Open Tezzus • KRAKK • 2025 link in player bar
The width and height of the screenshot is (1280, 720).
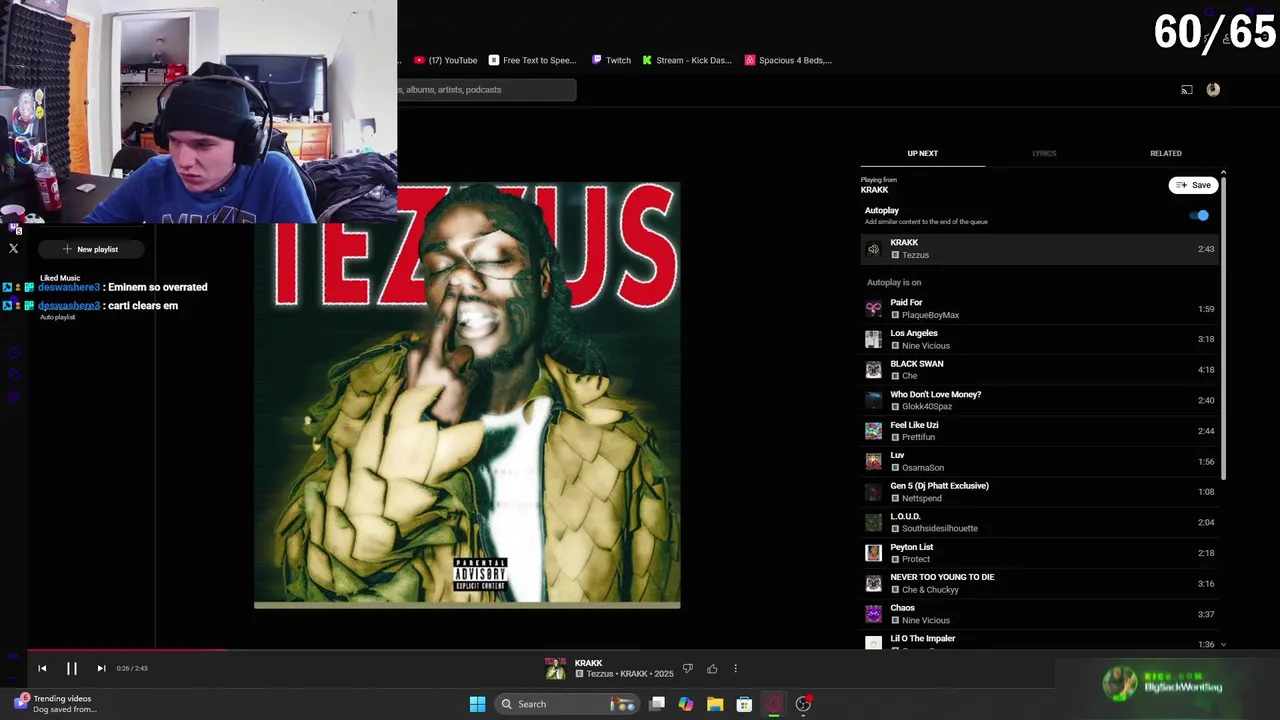[629, 674]
